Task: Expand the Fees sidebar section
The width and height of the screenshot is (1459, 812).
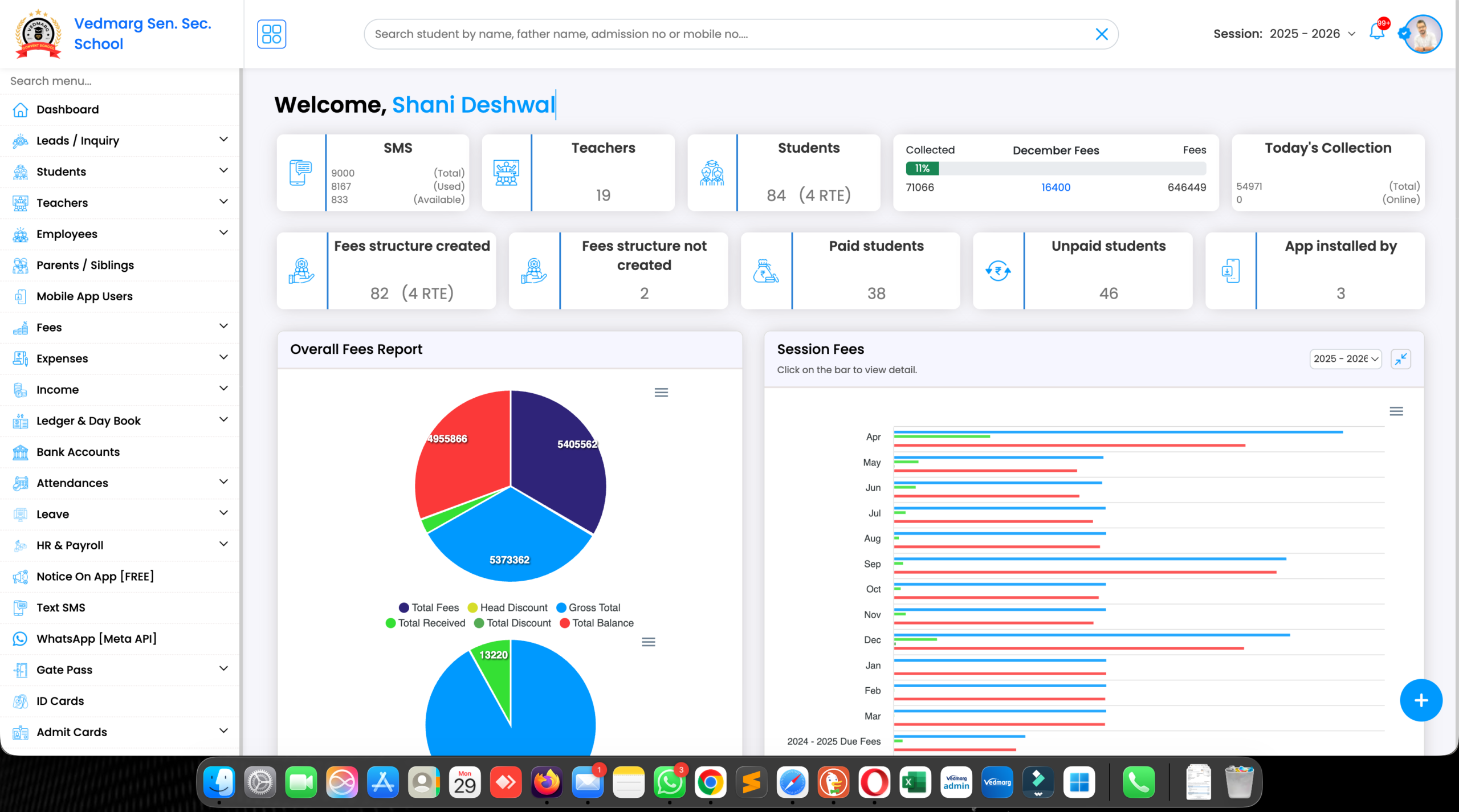Action: point(49,327)
